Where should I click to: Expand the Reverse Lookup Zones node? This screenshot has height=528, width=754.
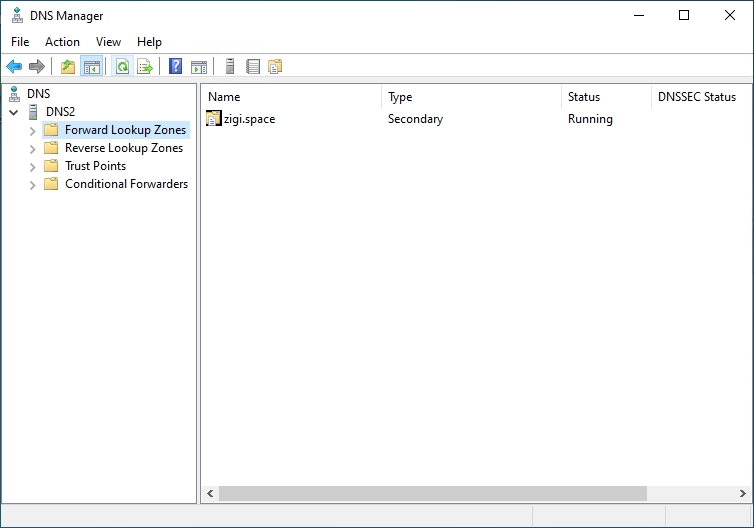tap(32, 149)
